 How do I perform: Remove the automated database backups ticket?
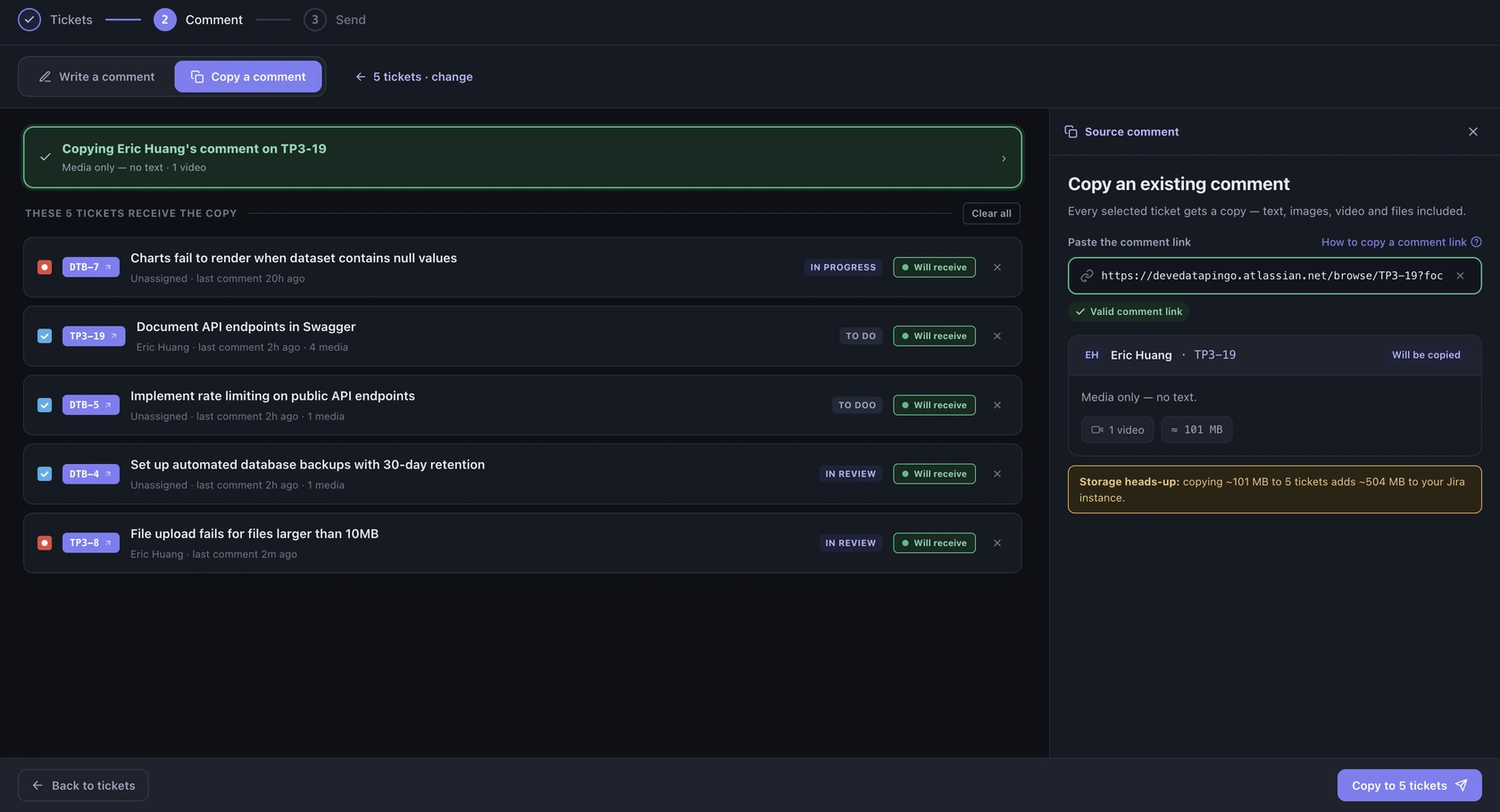[997, 474]
